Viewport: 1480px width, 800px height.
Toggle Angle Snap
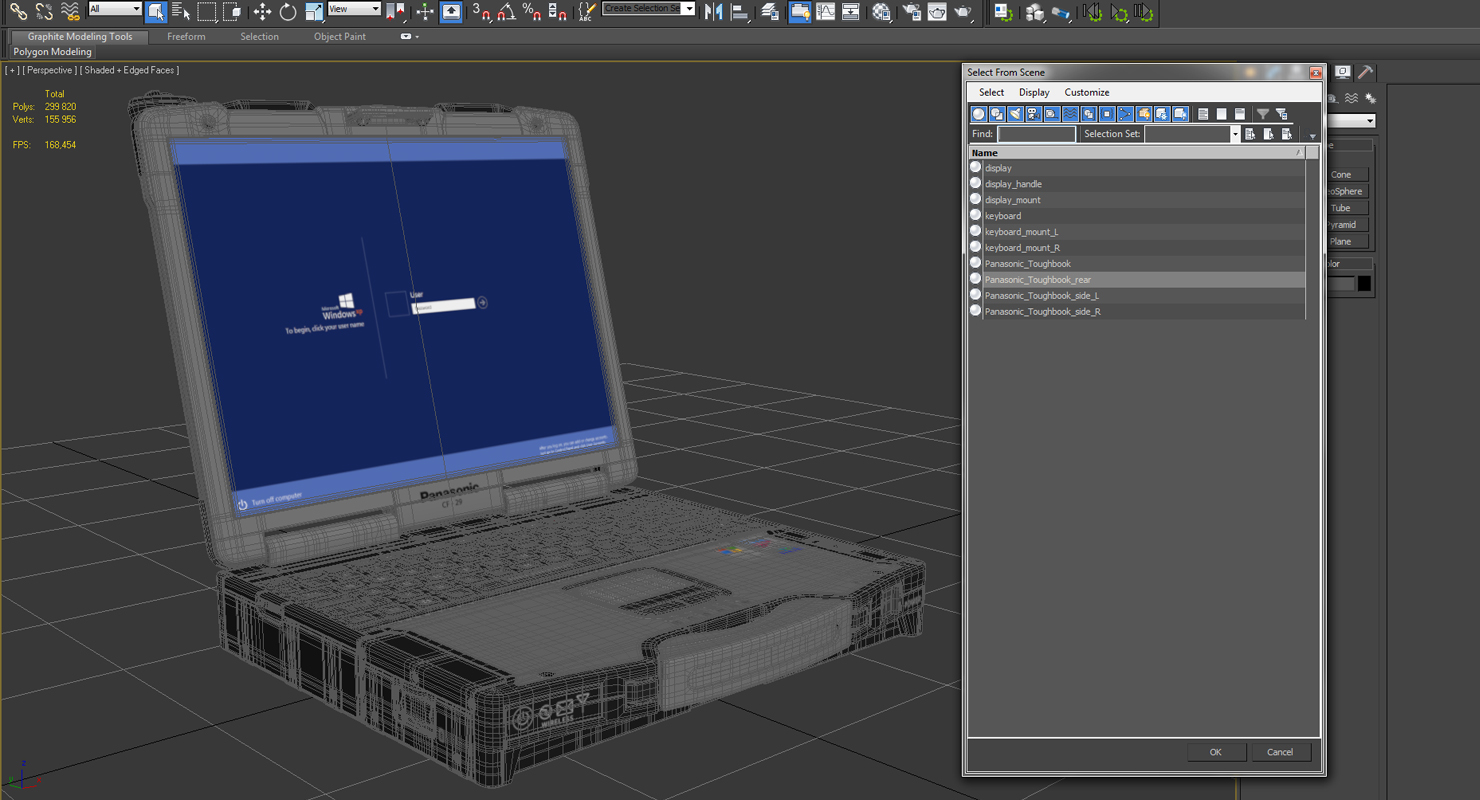click(507, 11)
